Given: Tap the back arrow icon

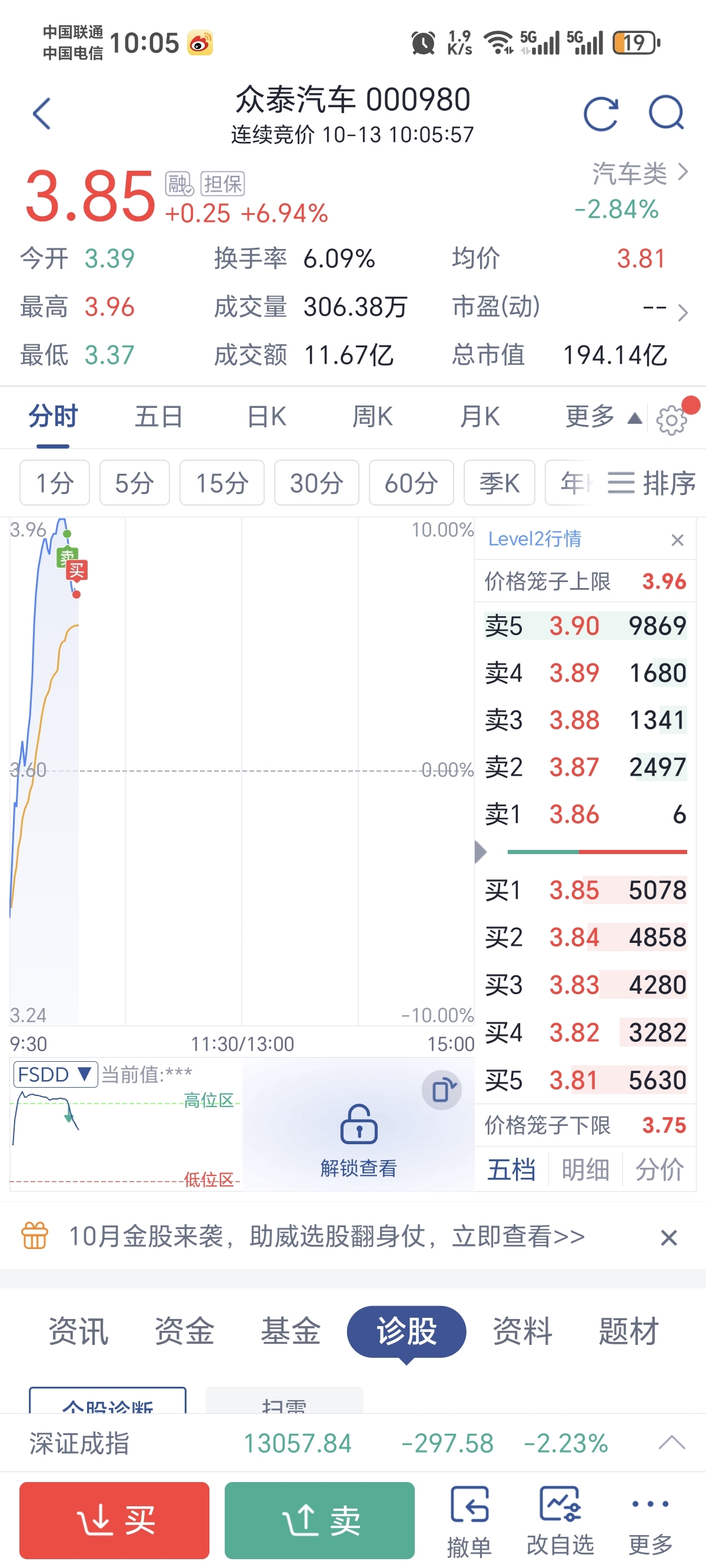Looking at the screenshot, I should point(41,114).
